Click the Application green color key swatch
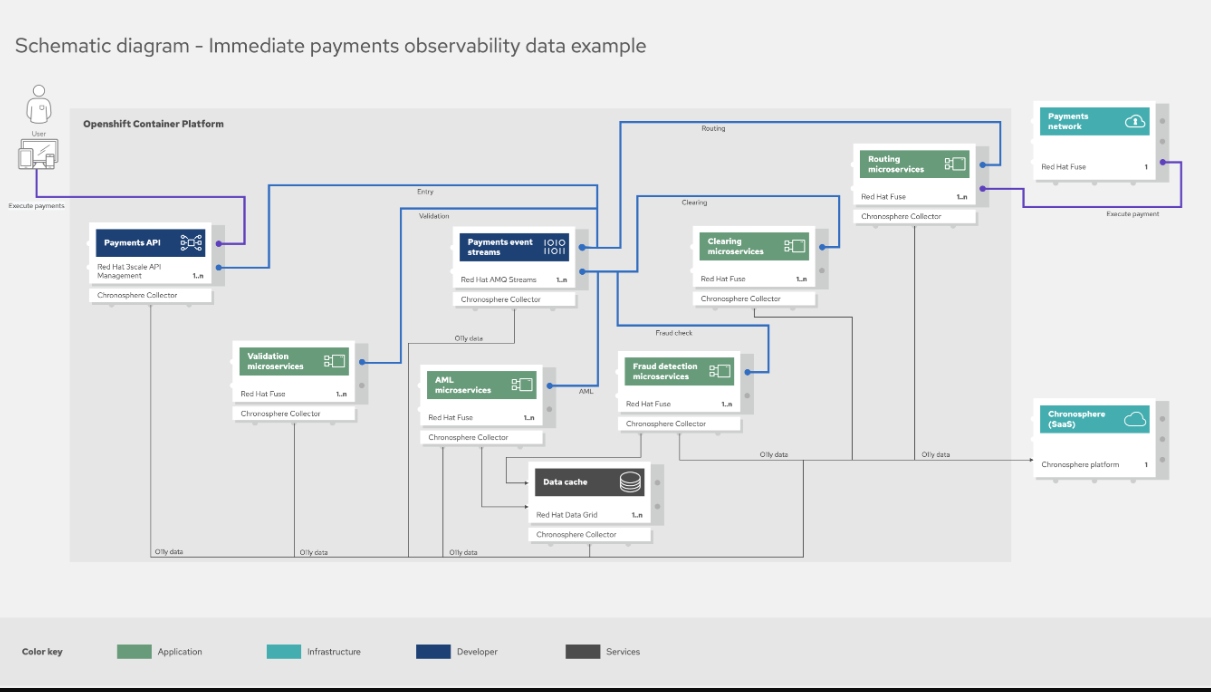 [134, 651]
